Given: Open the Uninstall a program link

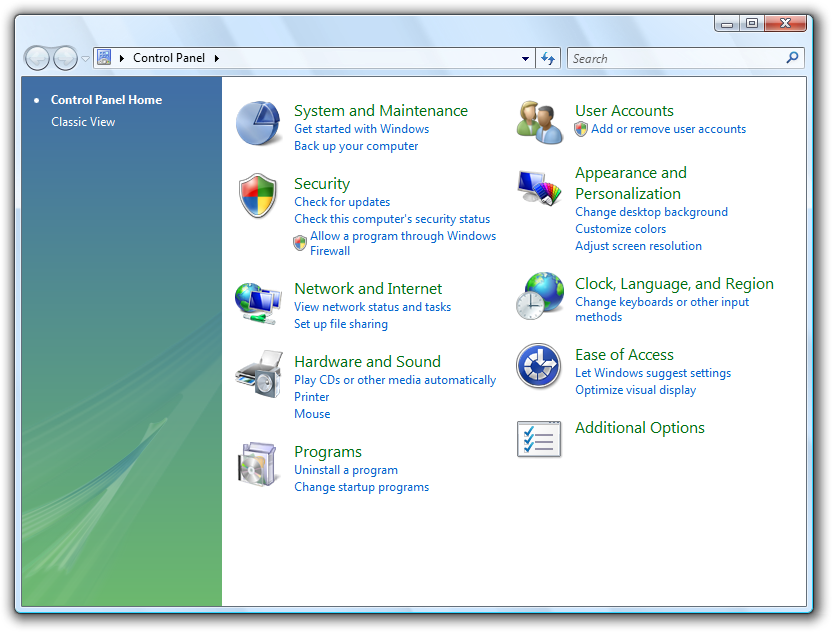Looking at the screenshot, I should [346, 470].
